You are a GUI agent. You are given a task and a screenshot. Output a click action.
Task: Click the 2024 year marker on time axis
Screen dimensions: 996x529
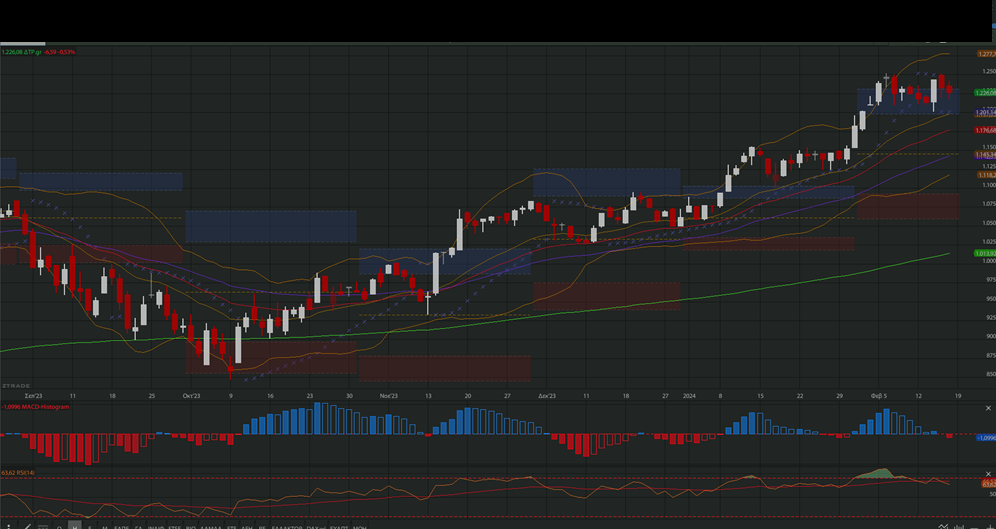coord(689,396)
